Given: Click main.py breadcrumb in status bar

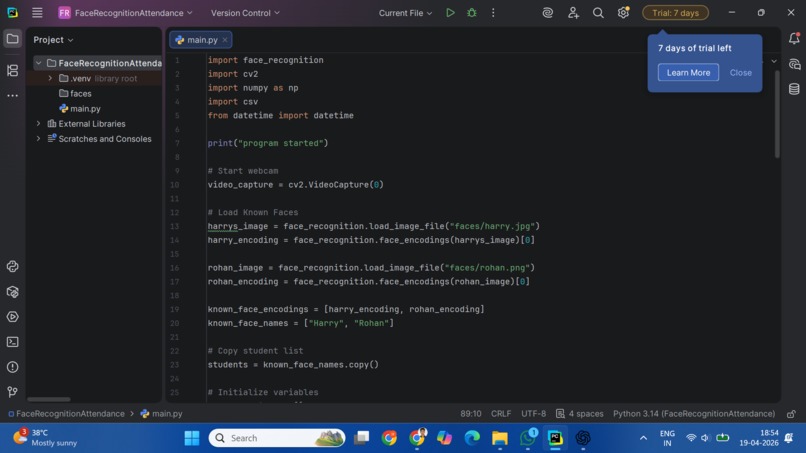Looking at the screenshot, I should [161, 414].
